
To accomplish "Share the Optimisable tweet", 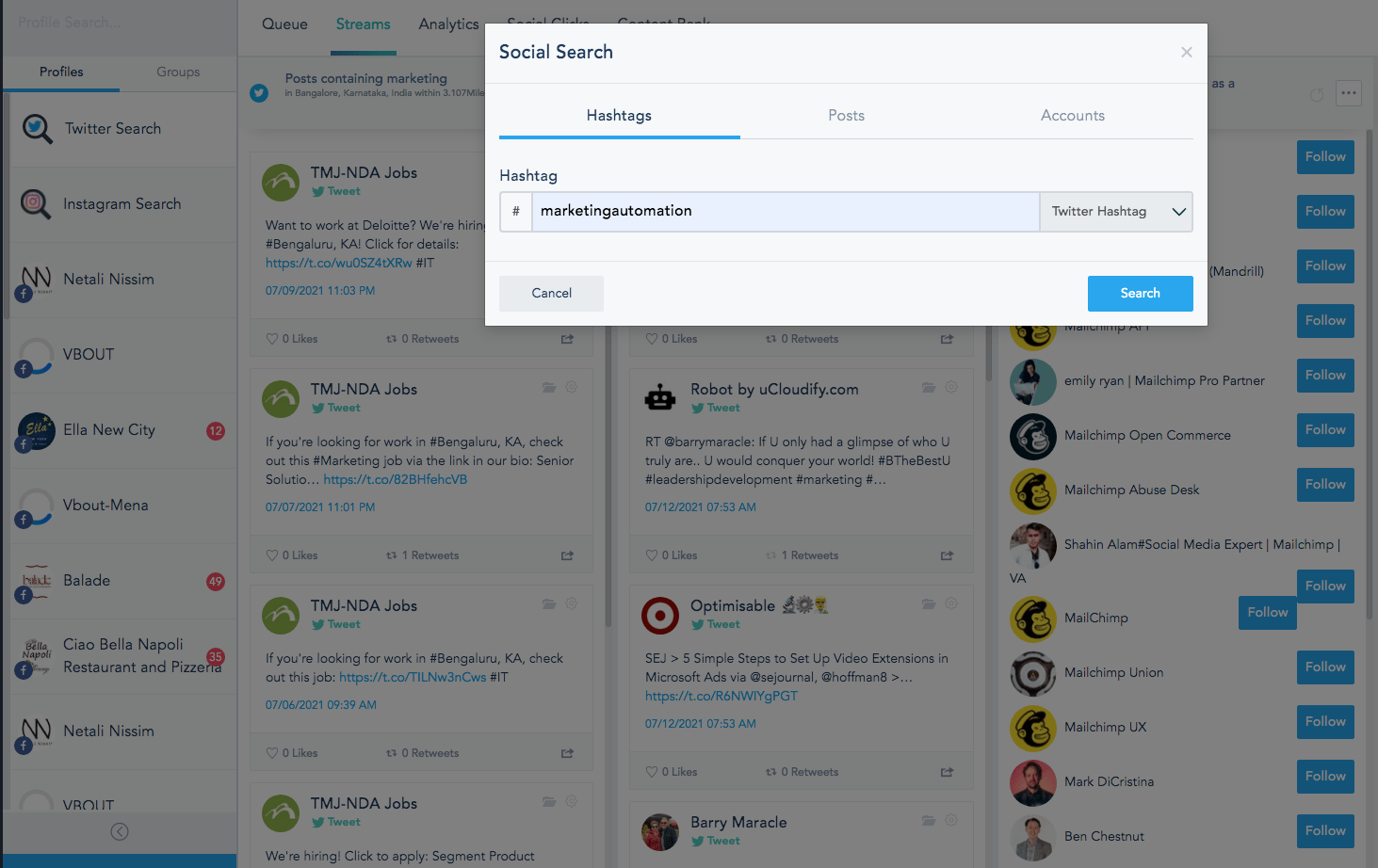I will click(x=947, y=772).
